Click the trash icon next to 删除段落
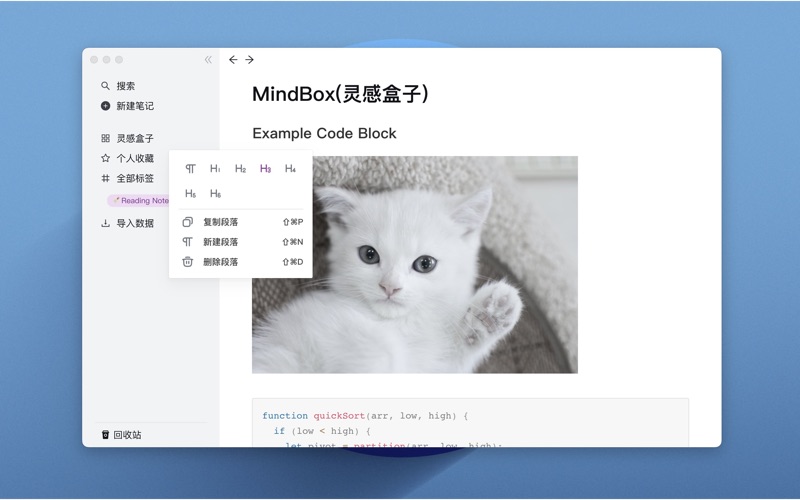This screenshot has width=800, height=500. click(x=188, y=262)
